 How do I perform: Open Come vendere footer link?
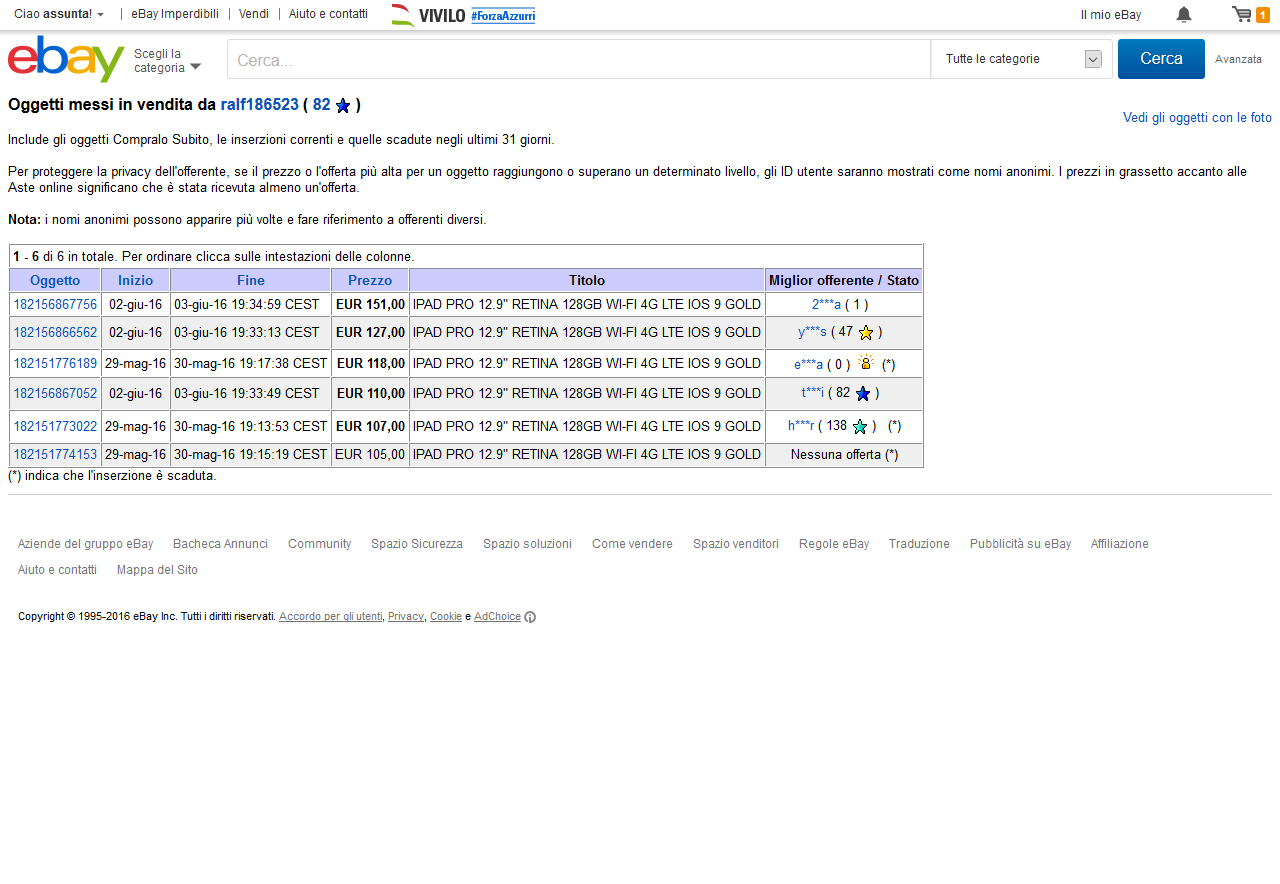(x=632, y=544)
